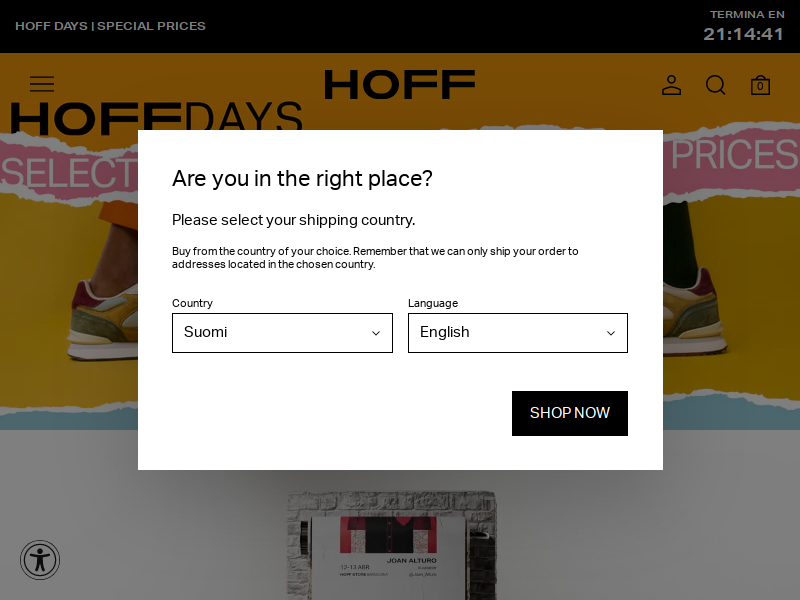
Task: Expand the Language dropdown showing English
Action: (x=518, y=333)
